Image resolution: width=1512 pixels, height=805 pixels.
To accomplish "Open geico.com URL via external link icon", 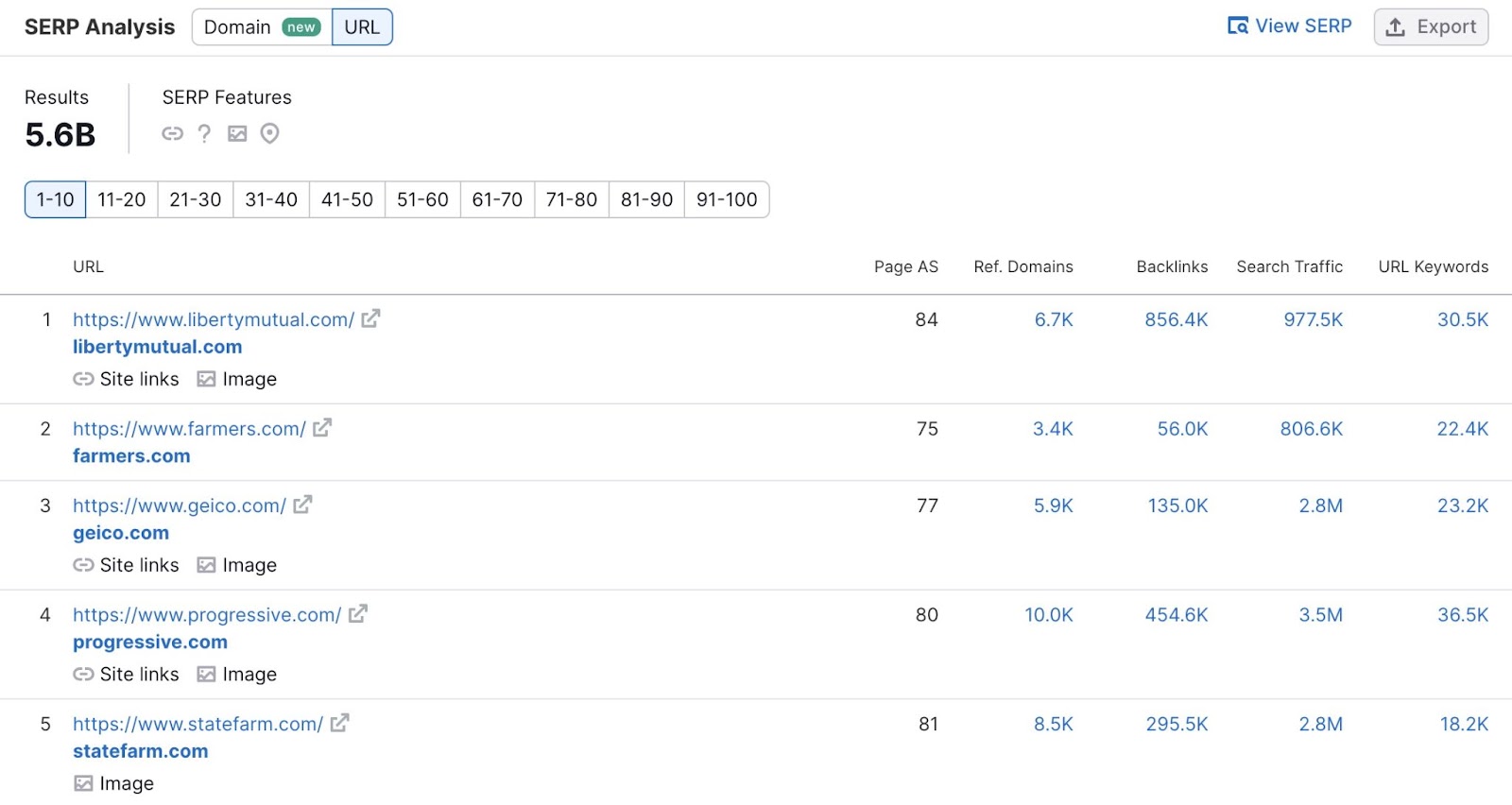I will [302, 505].
